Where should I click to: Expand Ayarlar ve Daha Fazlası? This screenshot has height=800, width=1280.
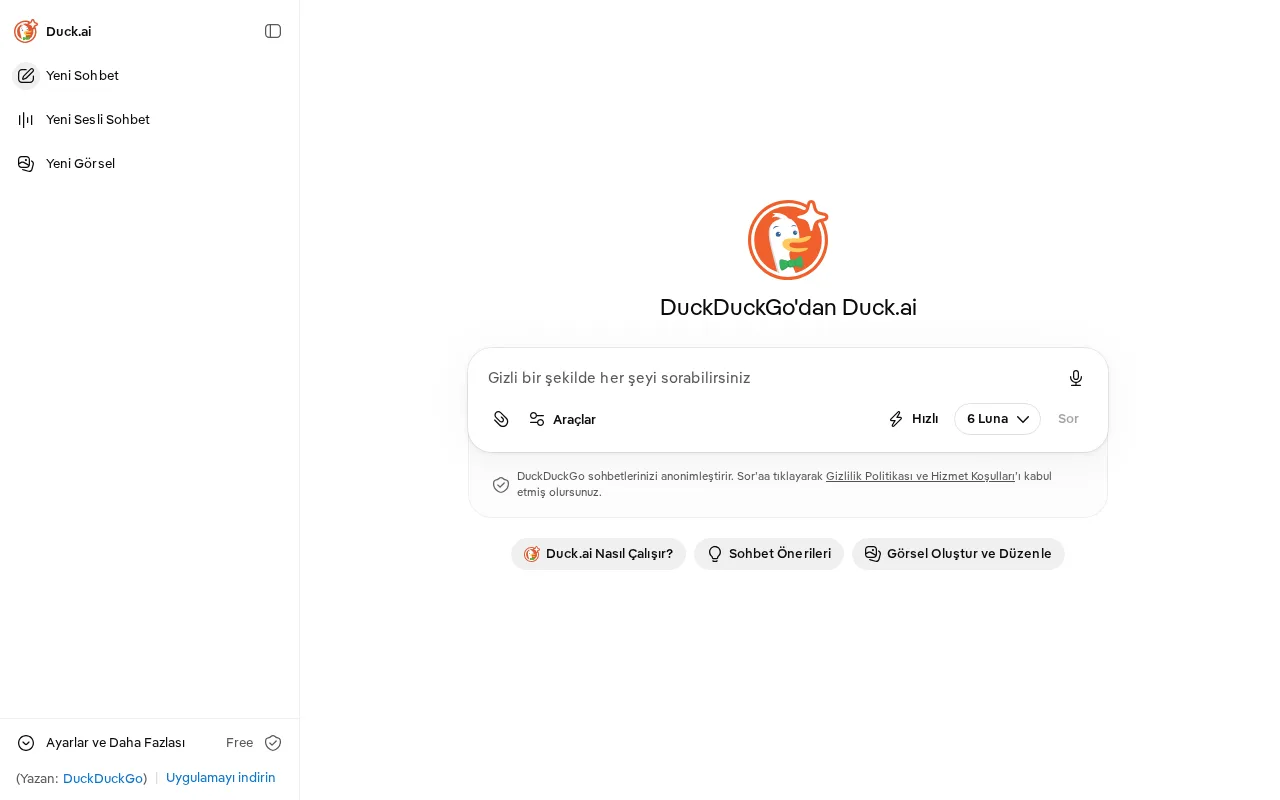(101, 743)
